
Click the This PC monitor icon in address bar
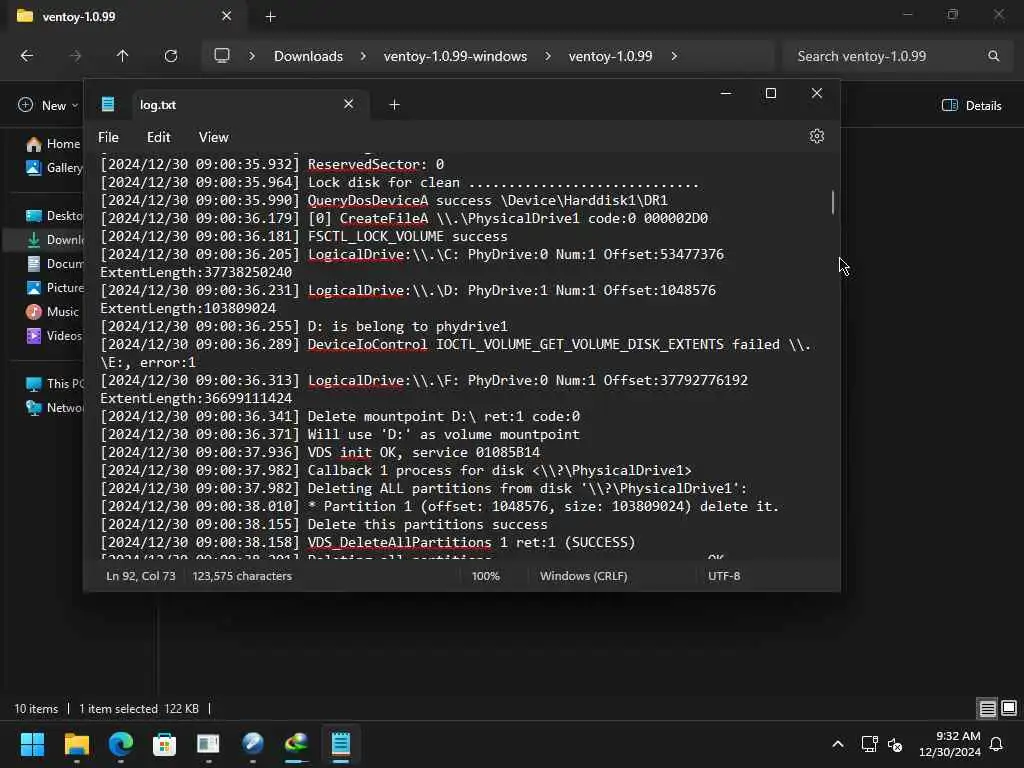point(222,56)
